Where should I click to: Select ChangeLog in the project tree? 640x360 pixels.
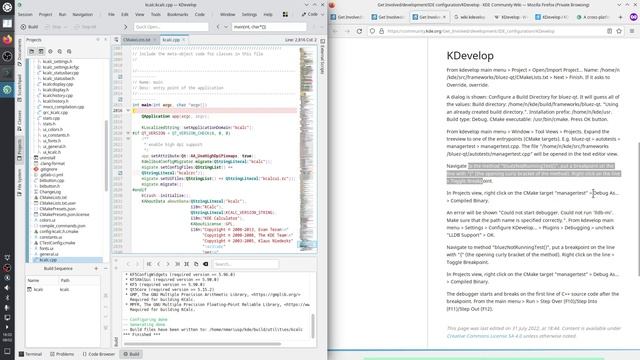50,191
